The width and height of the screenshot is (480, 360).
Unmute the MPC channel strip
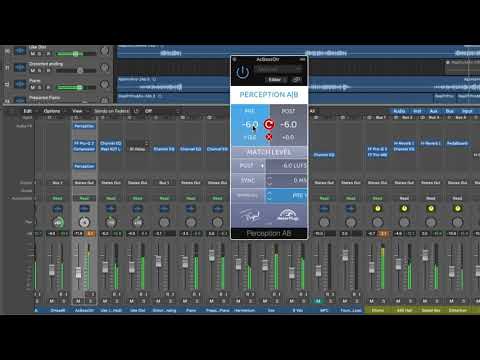pos(318,301)
